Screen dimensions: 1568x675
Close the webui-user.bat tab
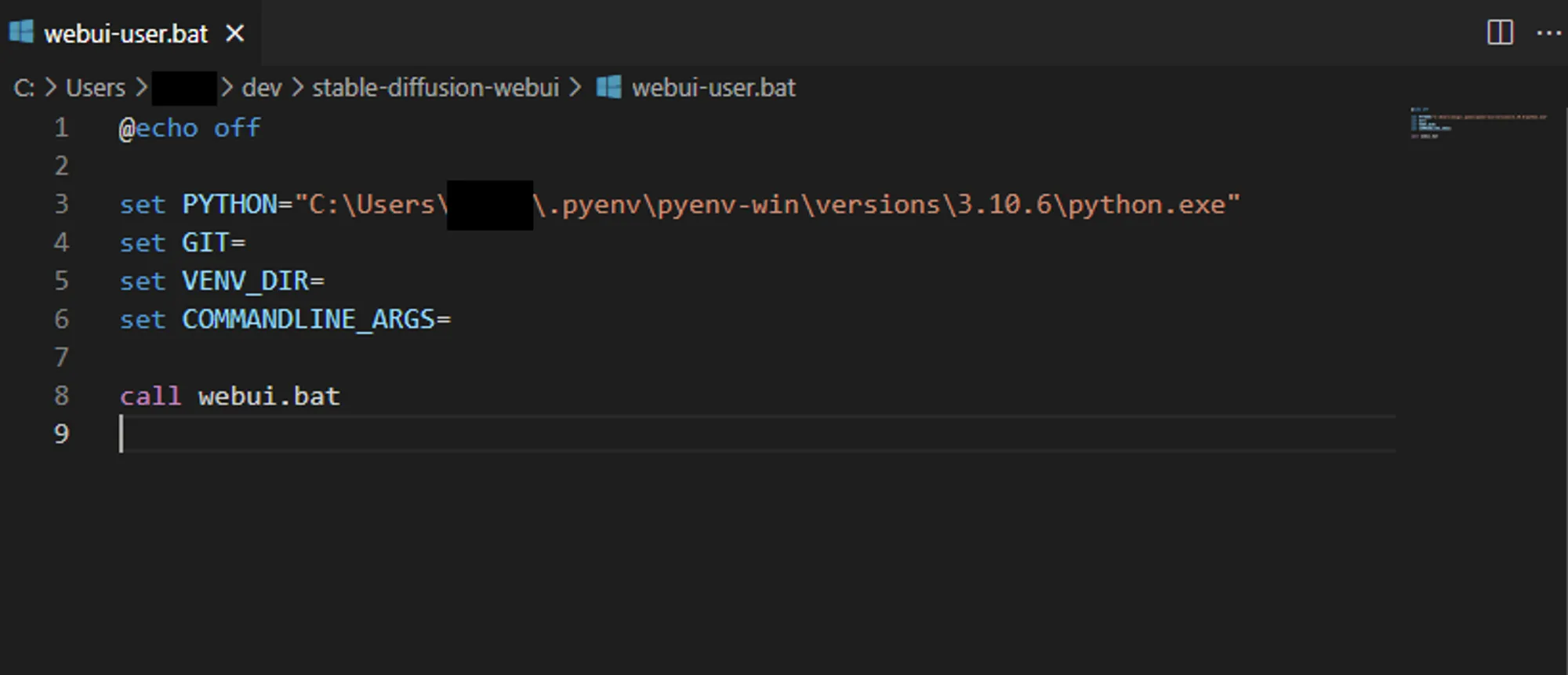tap(234, 34)
